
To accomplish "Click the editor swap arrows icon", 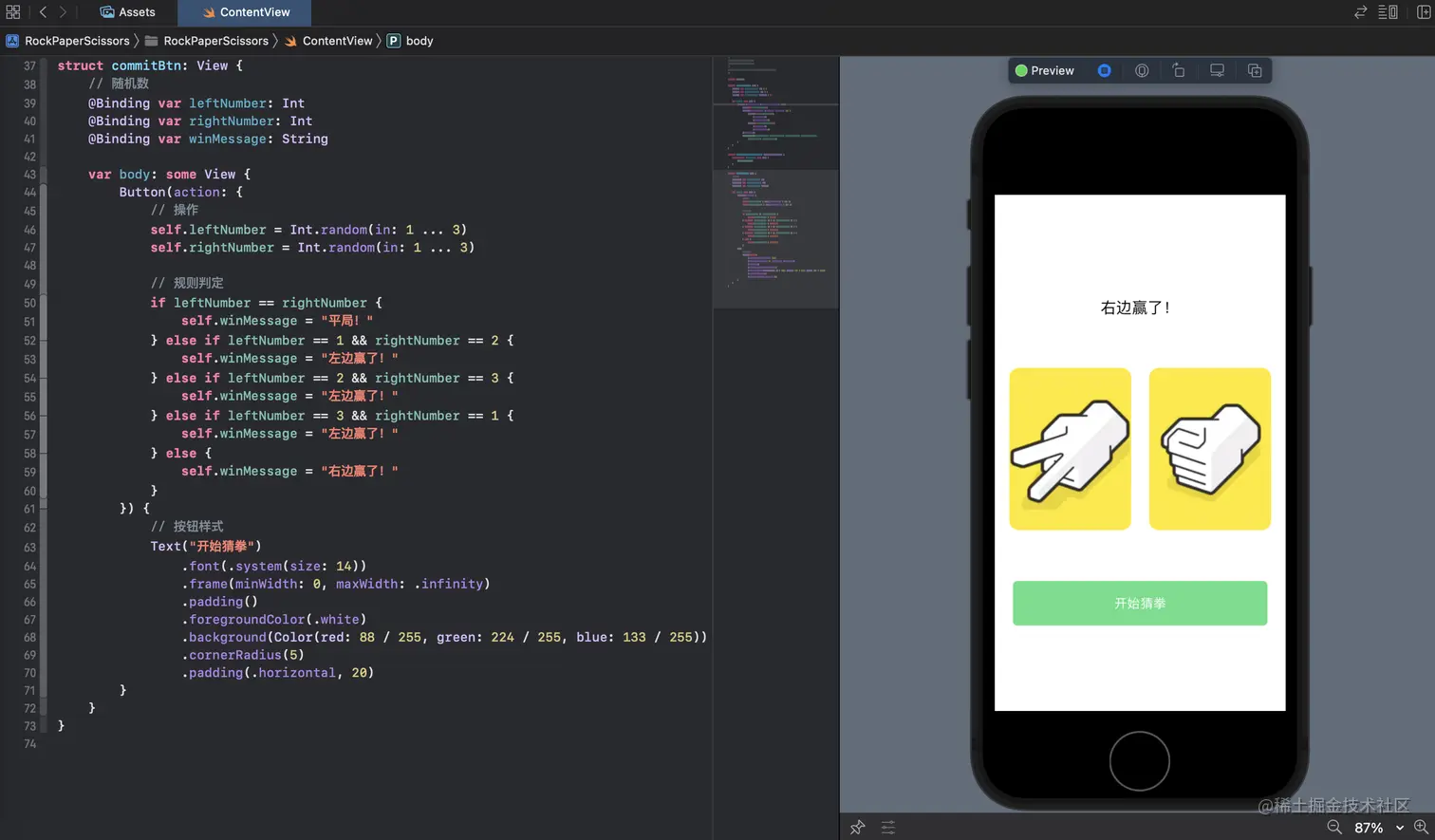I will coord(1360,12).
